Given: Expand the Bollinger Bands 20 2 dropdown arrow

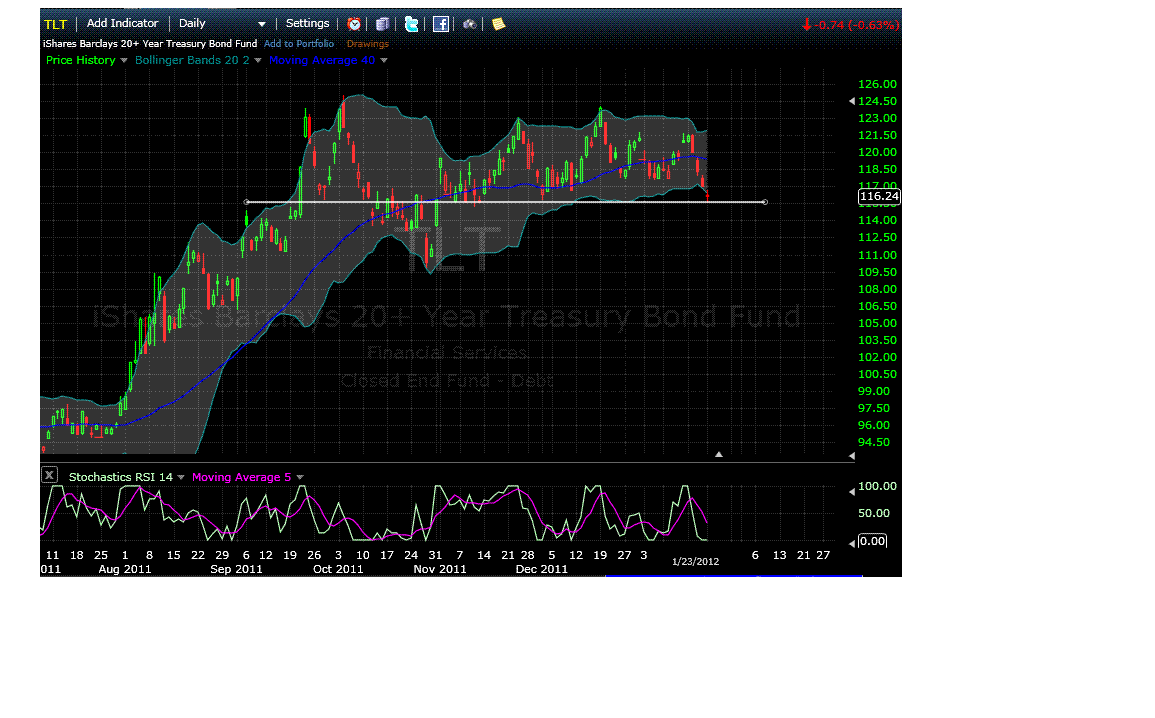Looking at the screenshot, I should [258, 60].
